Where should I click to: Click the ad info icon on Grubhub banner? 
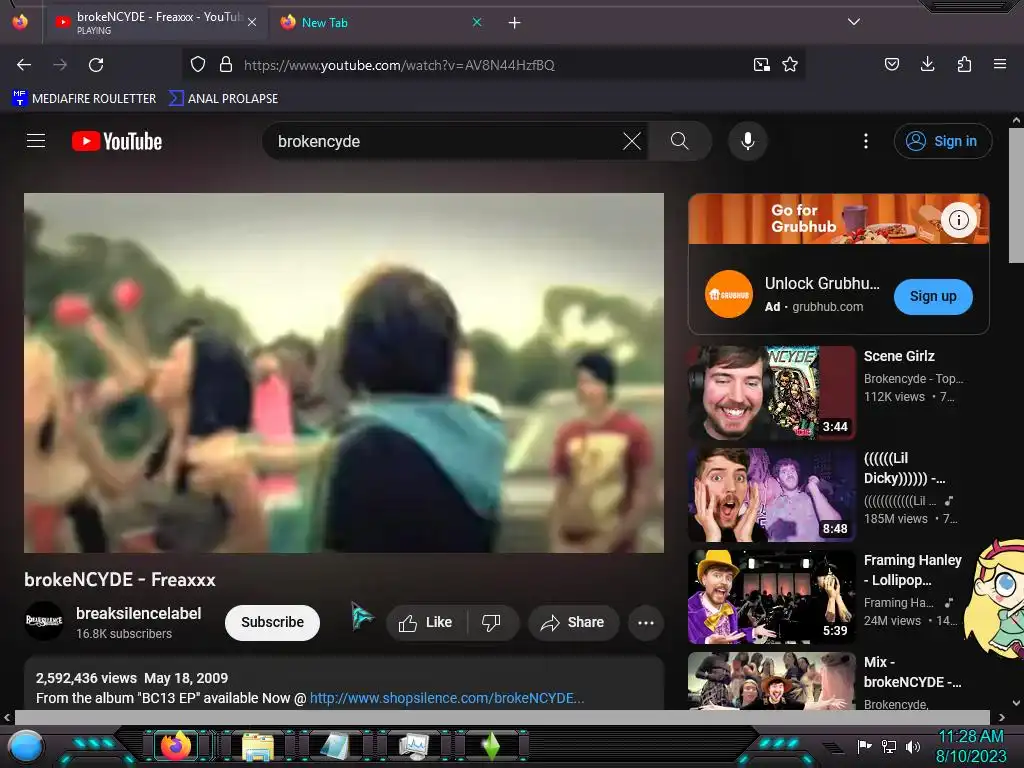[959, 220]
